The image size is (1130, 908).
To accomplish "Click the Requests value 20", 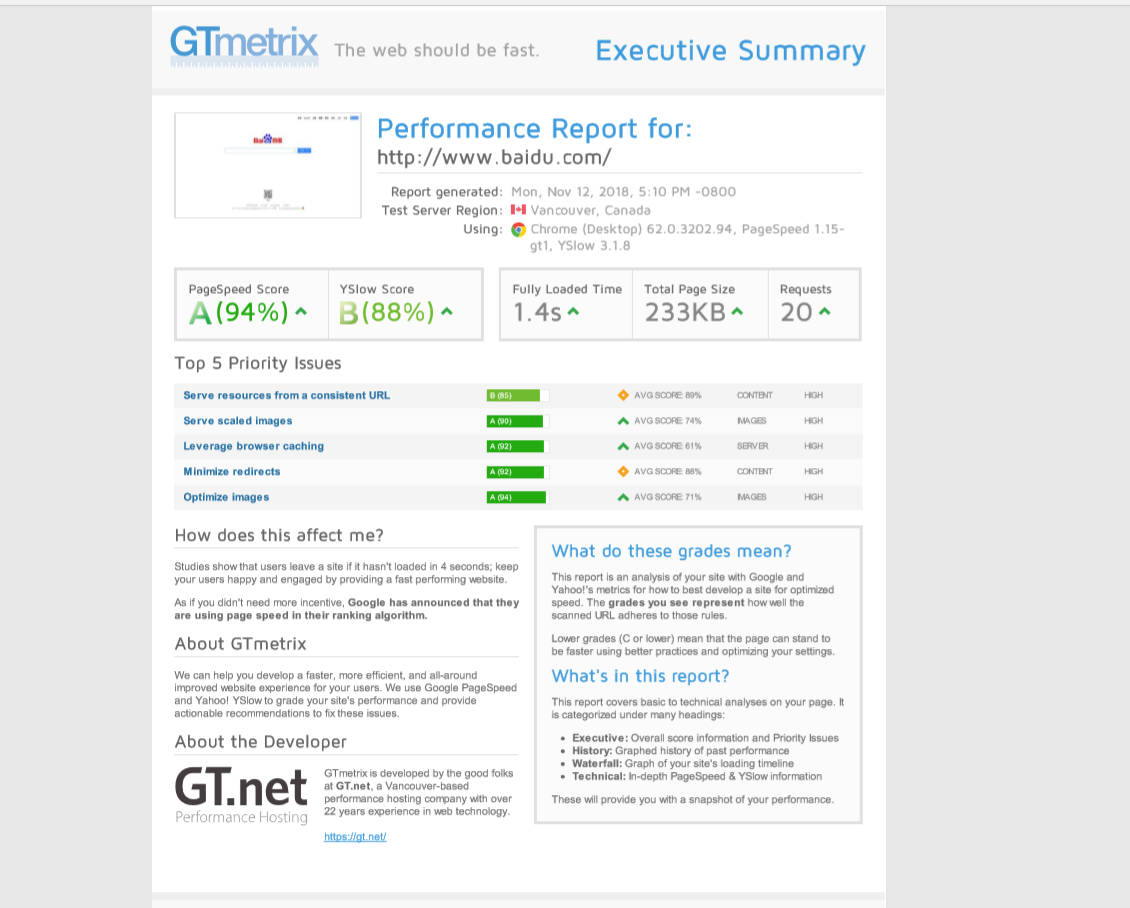I will (x=796, y=312).
